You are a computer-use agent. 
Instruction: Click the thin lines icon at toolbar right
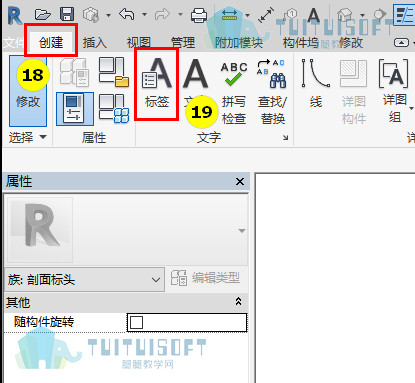(x=404, y=15)
